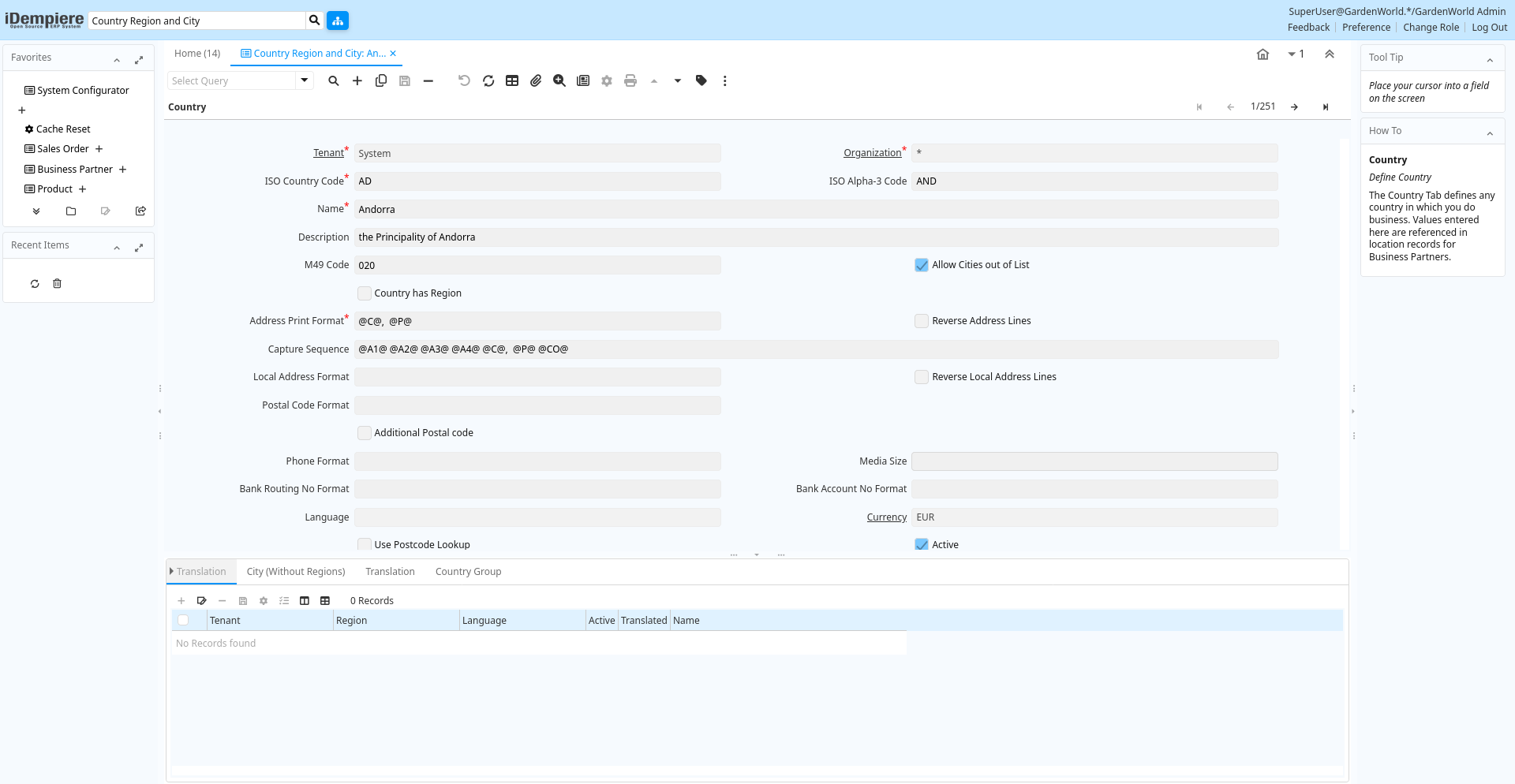Click the Zoom Across magnifier-plus icon
Image resolution: width=1515 pixels, height=784 pixels.
pos(559,80)
